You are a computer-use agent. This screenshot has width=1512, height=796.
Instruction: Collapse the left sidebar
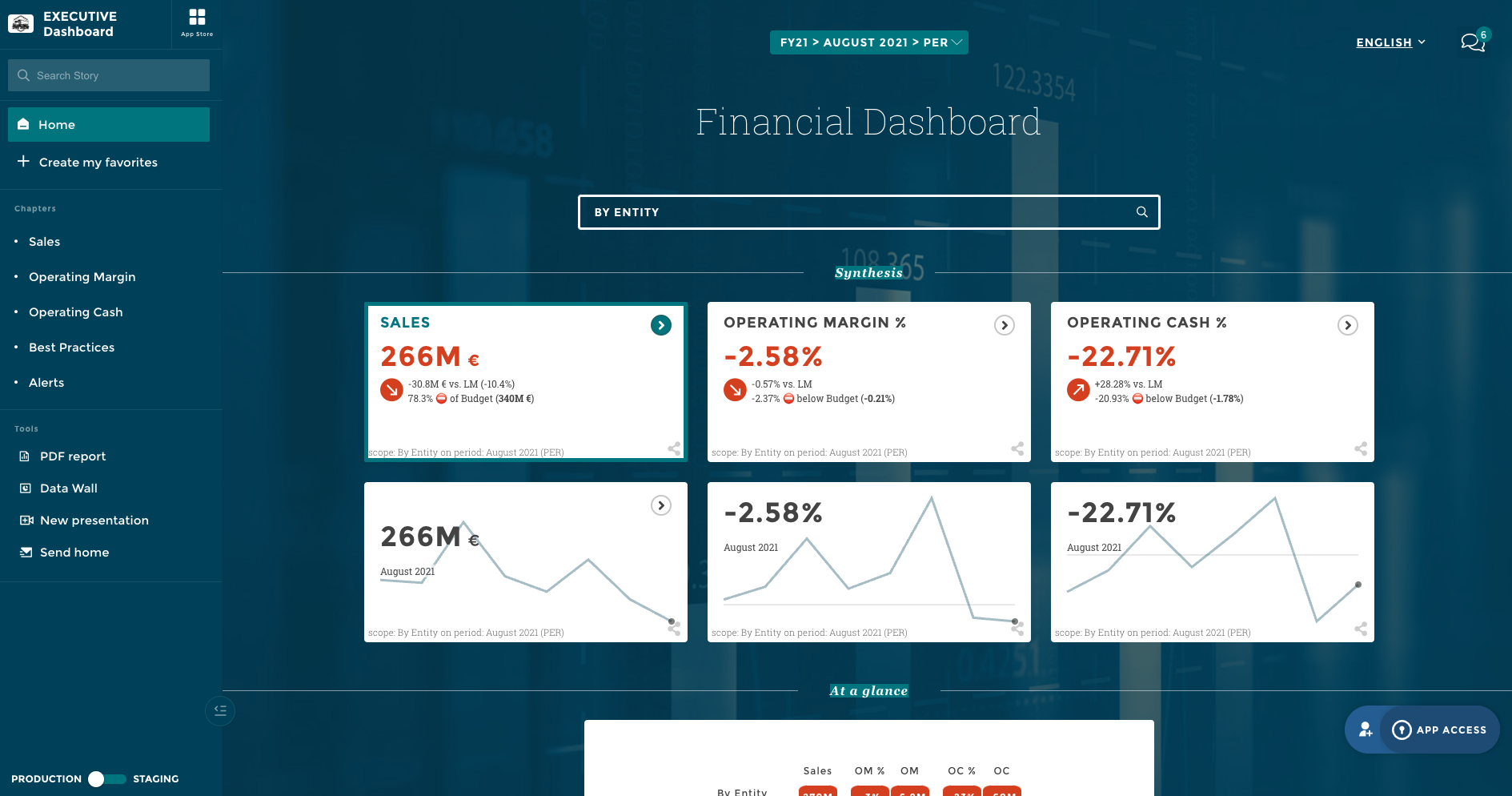[219, 711]
